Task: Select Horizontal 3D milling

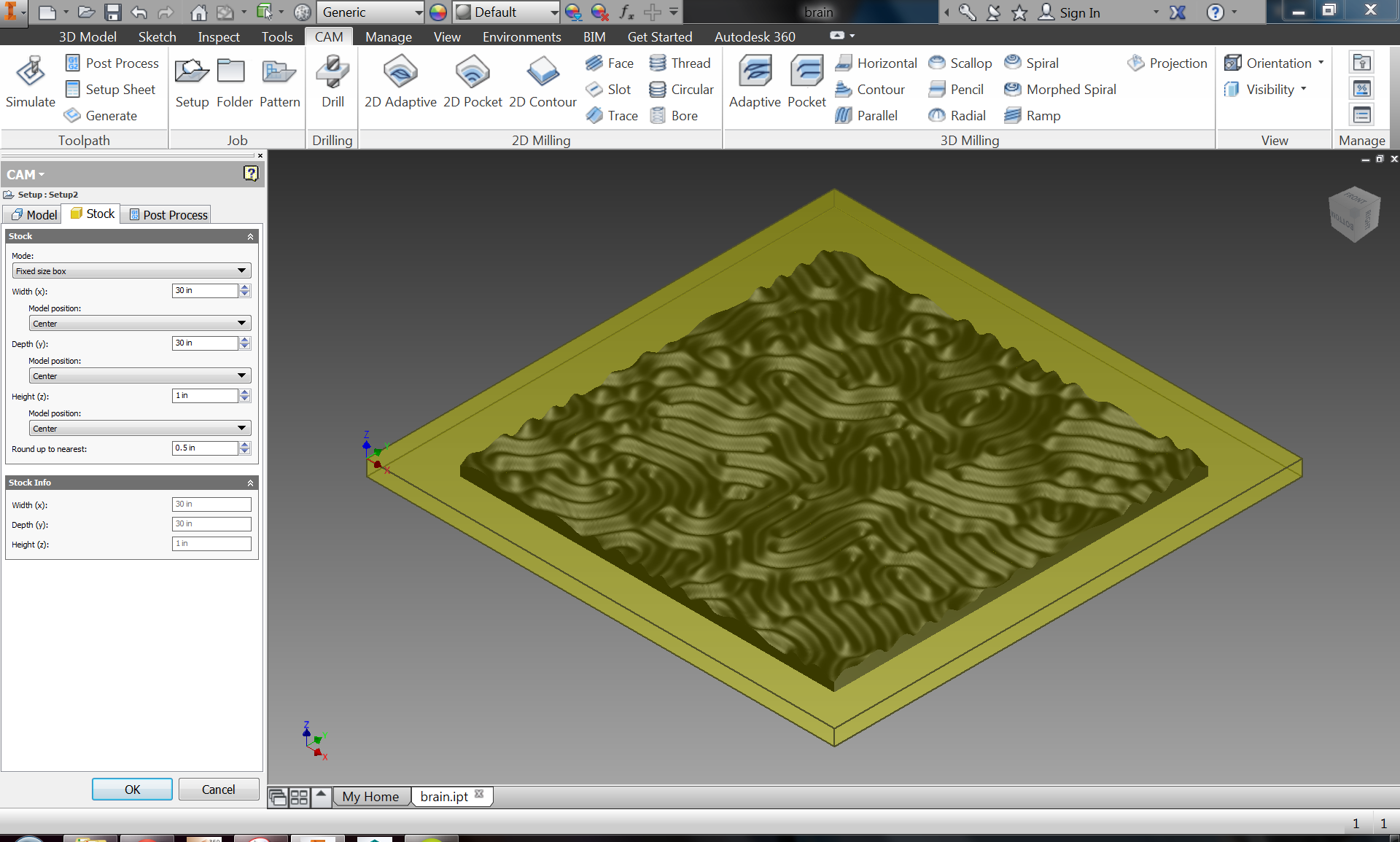Action: coord(876,63)
